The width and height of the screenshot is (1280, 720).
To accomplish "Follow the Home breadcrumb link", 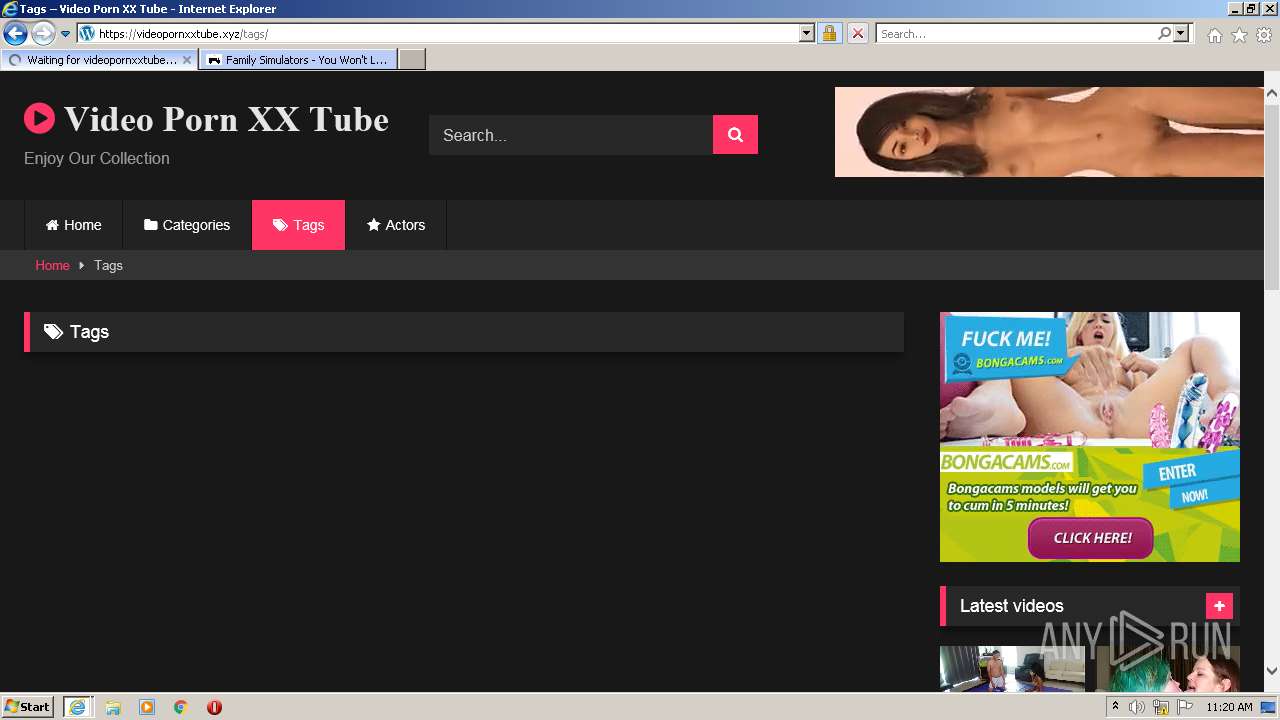I will (52, 265).
